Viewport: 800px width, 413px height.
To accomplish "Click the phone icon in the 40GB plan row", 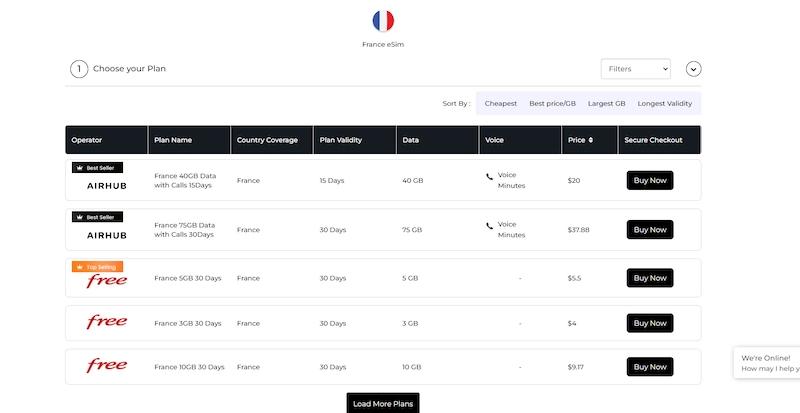I will (489, 176).
